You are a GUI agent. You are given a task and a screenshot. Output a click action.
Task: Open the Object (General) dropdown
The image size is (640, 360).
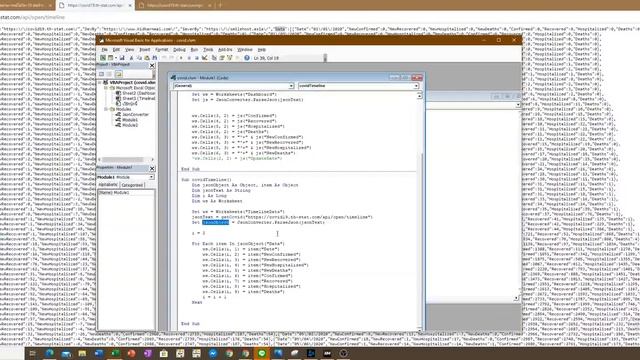(291, 86)
